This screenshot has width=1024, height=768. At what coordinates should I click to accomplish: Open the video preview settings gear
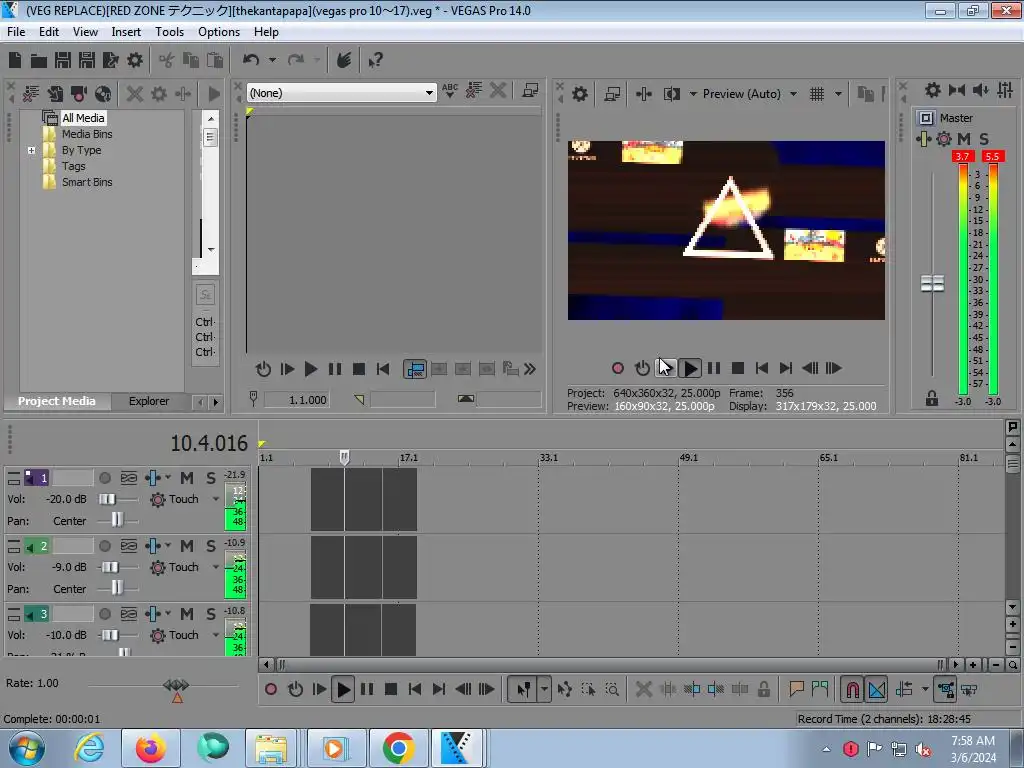click(x=580, y=94)
